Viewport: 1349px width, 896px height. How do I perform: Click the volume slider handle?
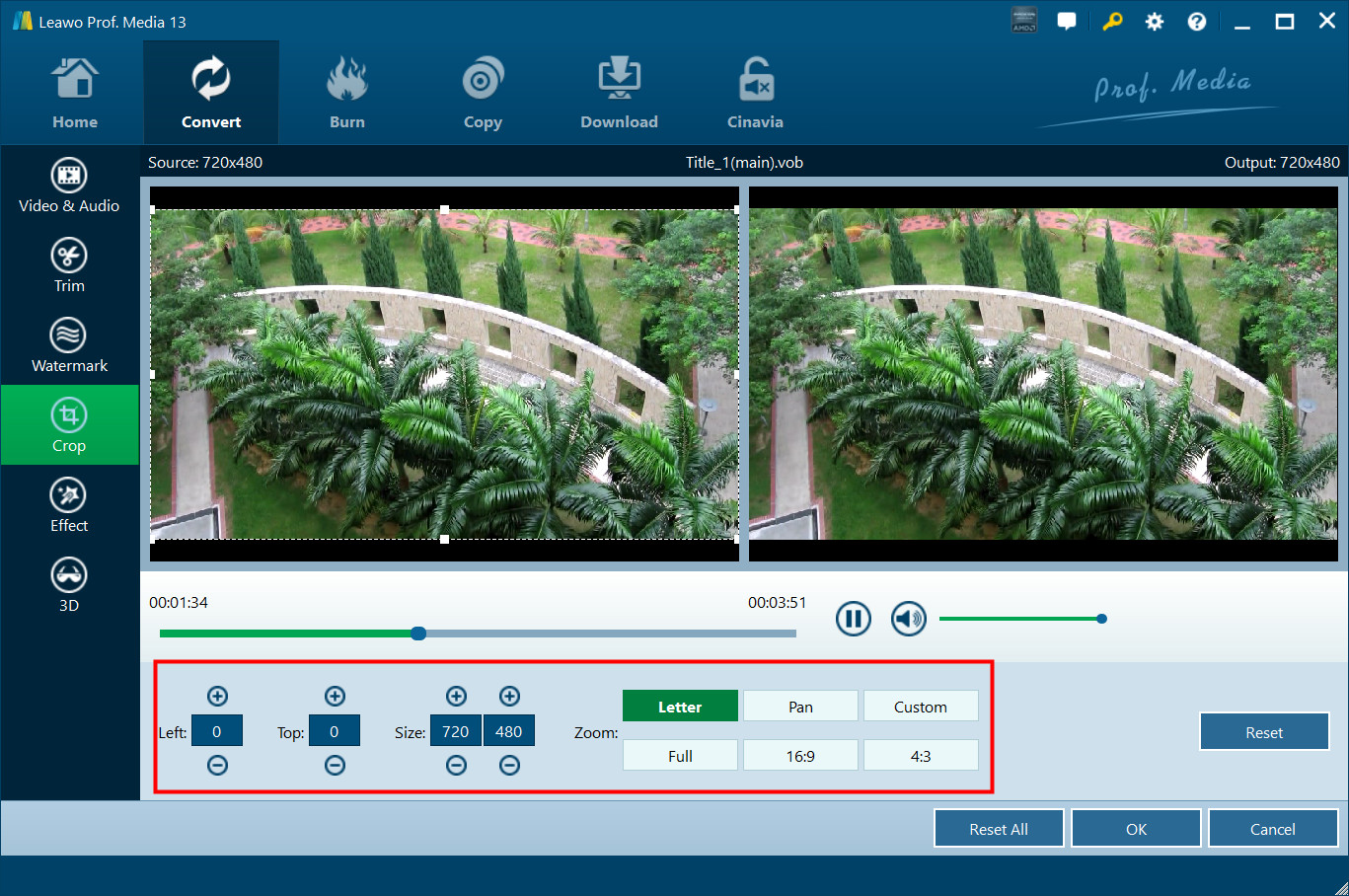[1101, 619]
